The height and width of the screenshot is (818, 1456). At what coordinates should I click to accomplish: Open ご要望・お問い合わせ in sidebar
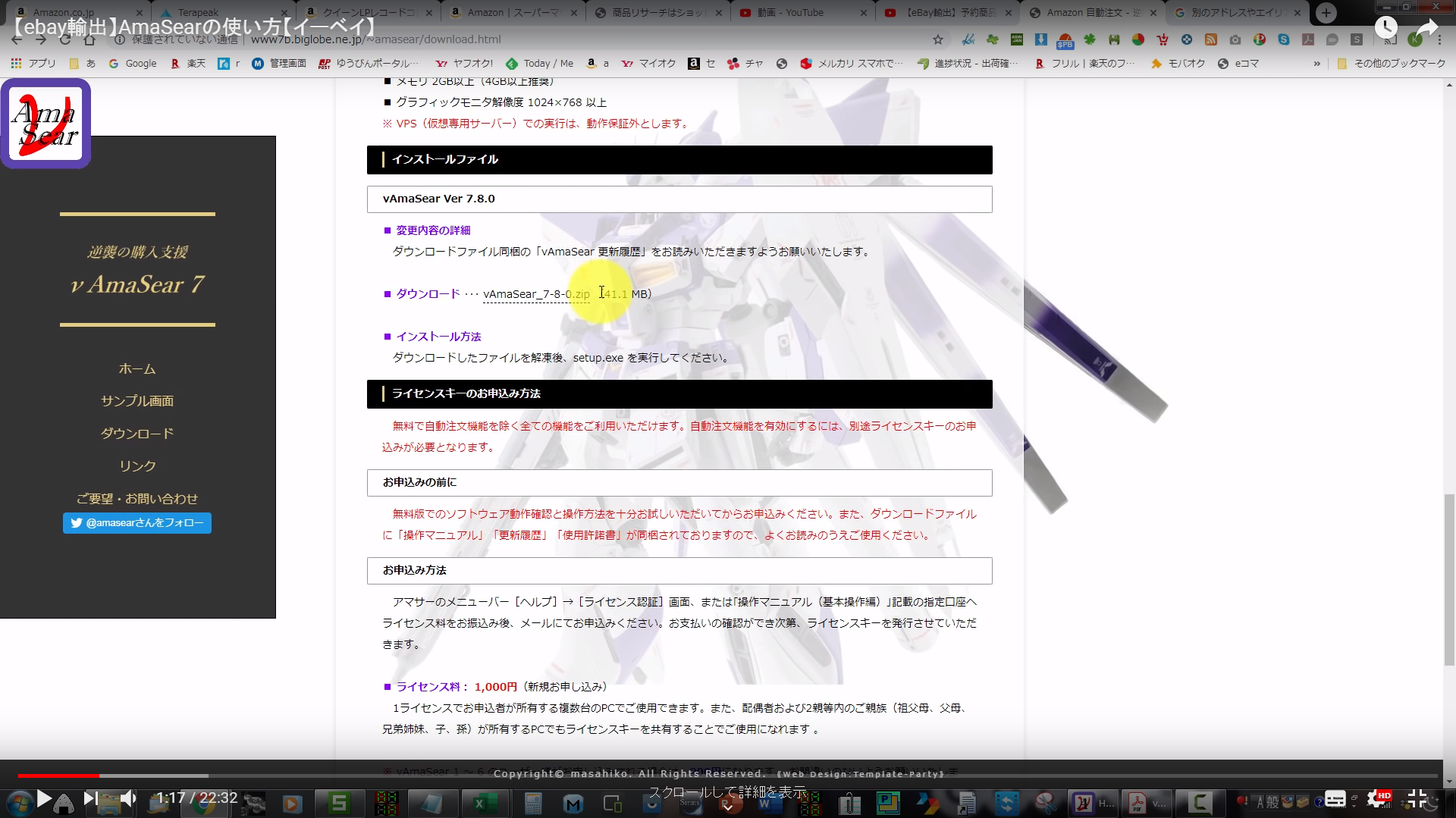pyautogui.click(x=137, y=499)
